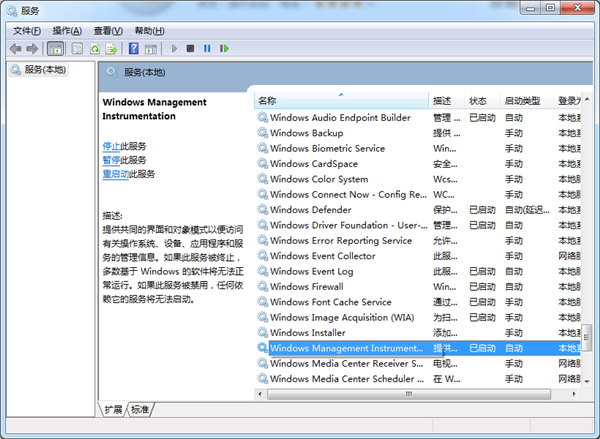Click the Start Service play icon
600x439 pixels.
[174, 48]
